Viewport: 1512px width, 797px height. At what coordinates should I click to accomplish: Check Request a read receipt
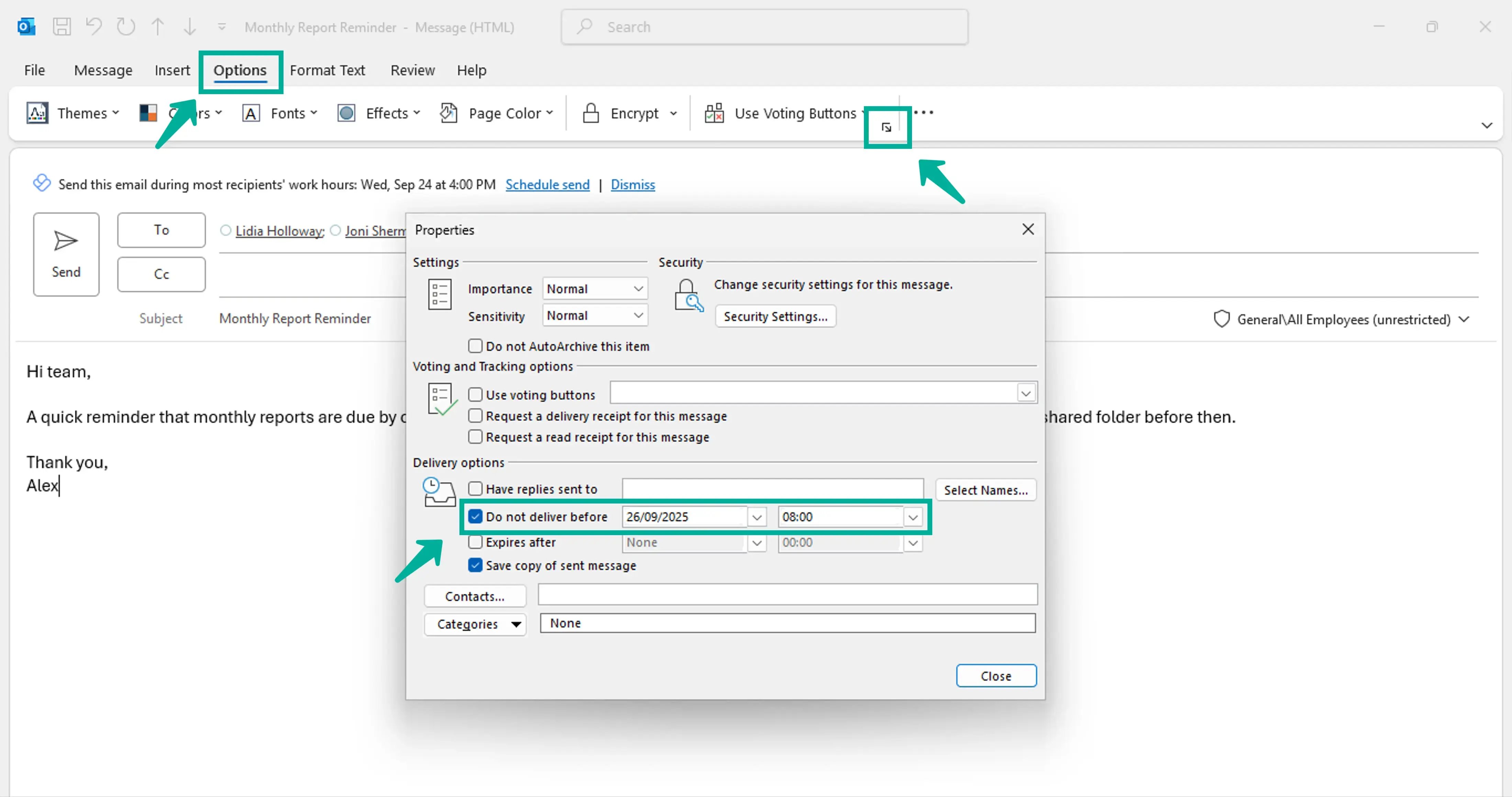click(x=475, y=436)
